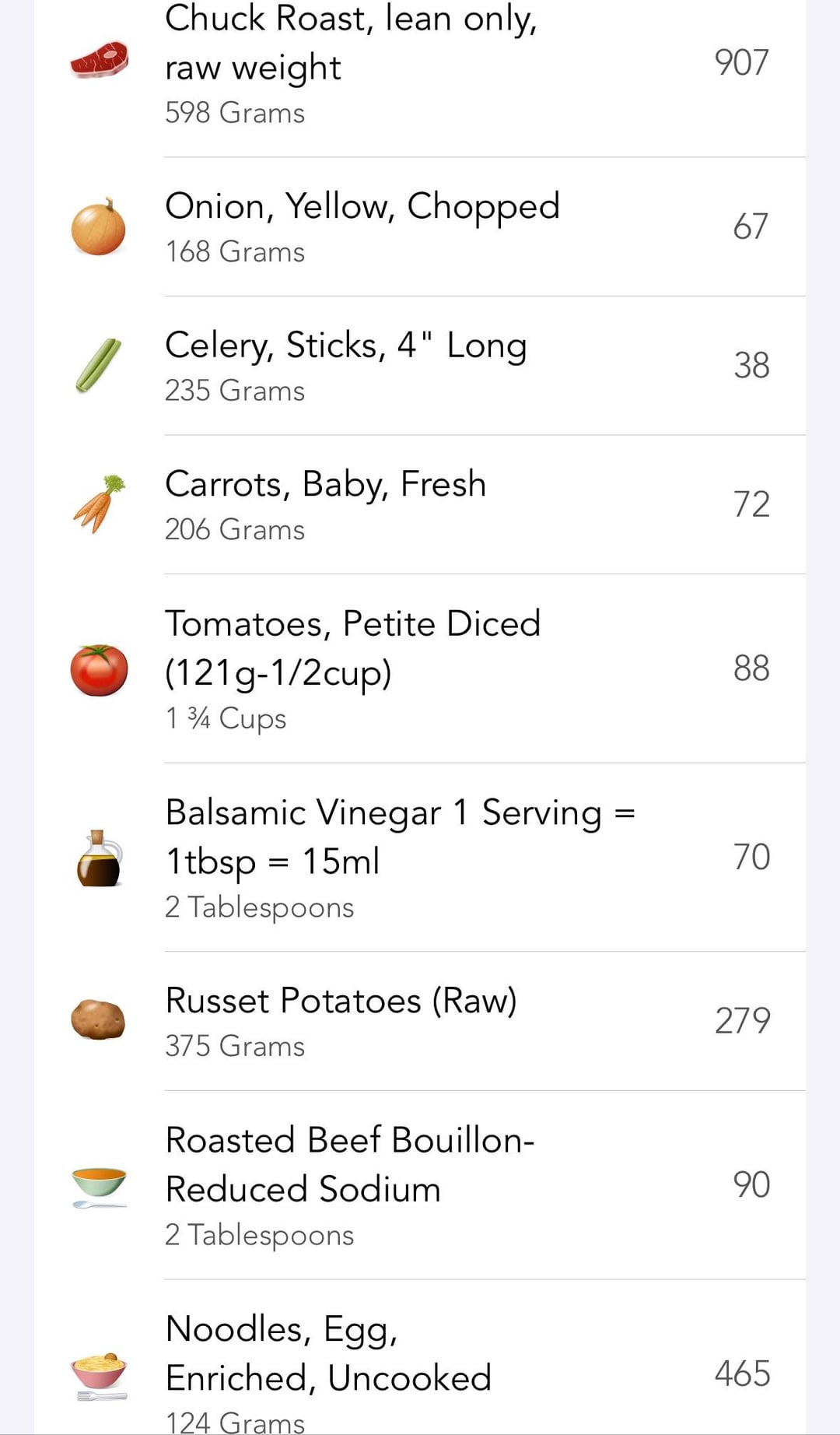This screenshot has width=840, height=1435.
Task: Tap the yellow onion icon
Action: coord(99,226)
